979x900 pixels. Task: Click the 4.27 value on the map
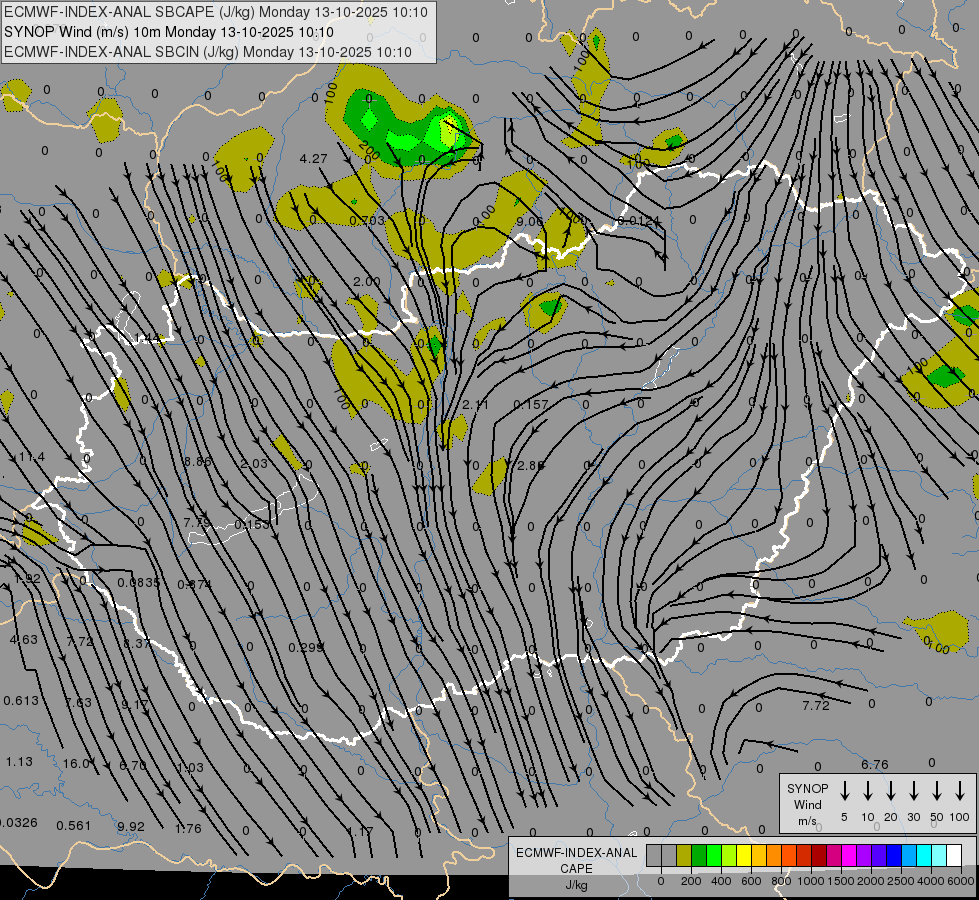pos(314,159)
